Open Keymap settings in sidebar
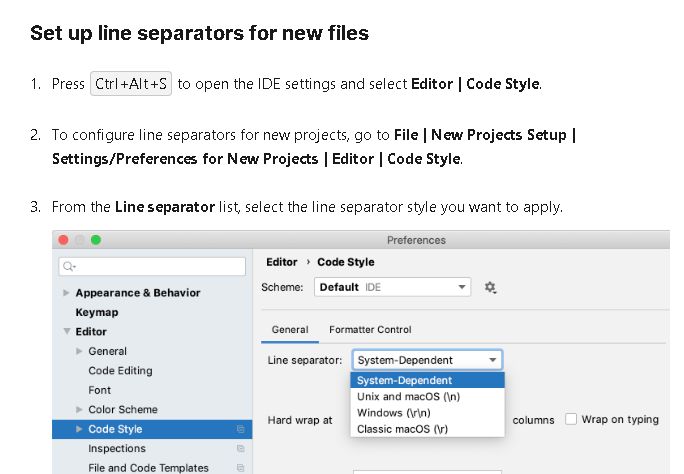 [x=96, y=312]
